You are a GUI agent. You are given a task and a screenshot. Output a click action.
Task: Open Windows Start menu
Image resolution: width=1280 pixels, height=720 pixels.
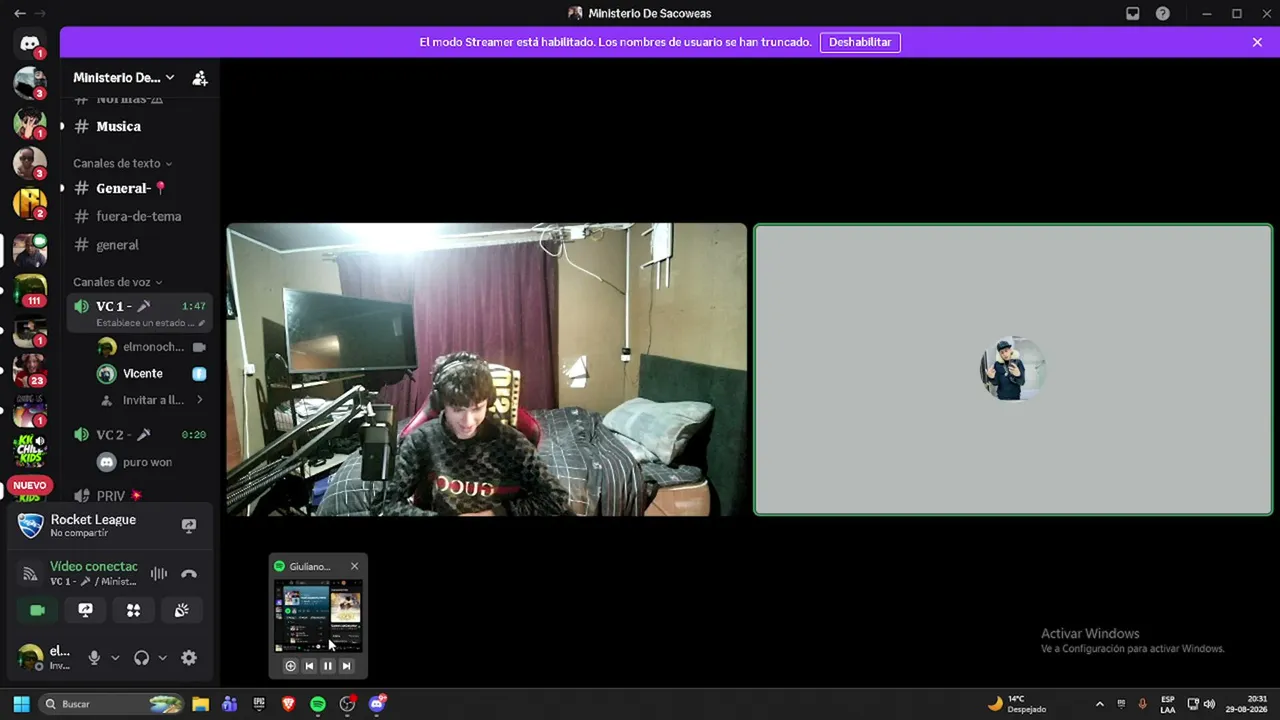[21, 704]
